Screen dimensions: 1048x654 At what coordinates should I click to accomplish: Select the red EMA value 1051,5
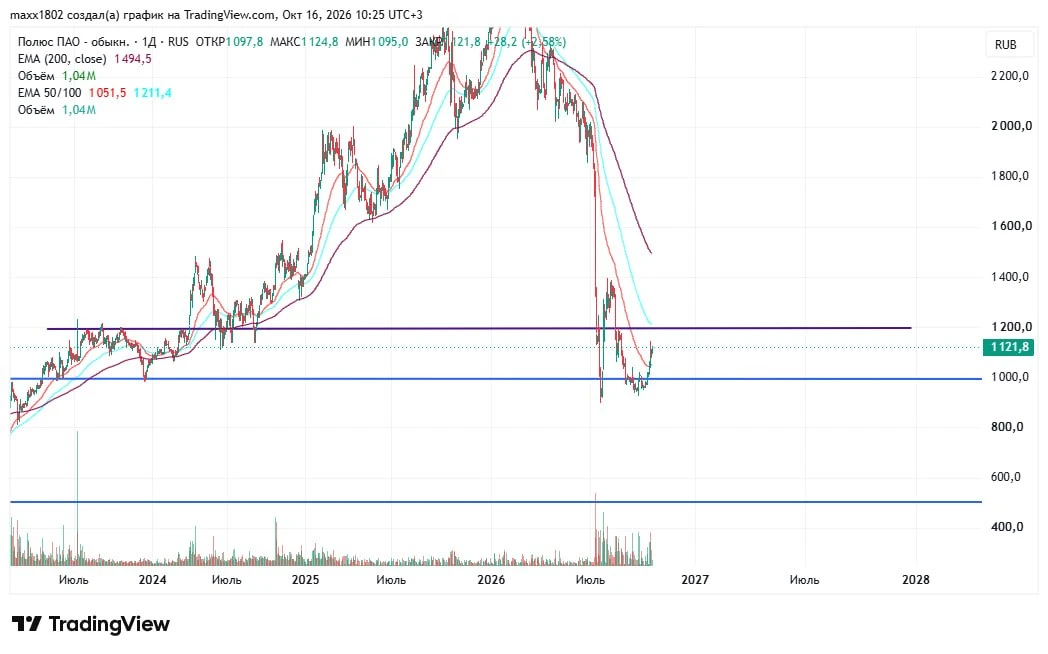pyautogui.click(x=108, y=93)
